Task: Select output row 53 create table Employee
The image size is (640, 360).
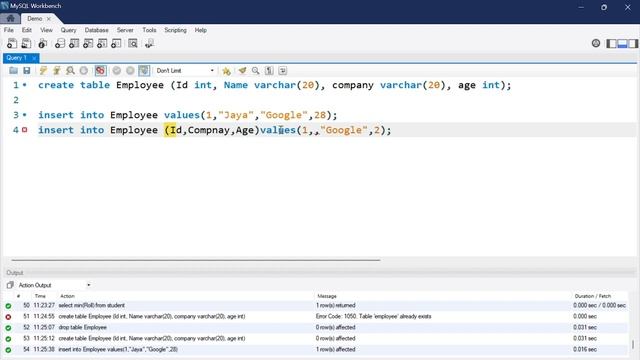Action: (x=316, y=338)
